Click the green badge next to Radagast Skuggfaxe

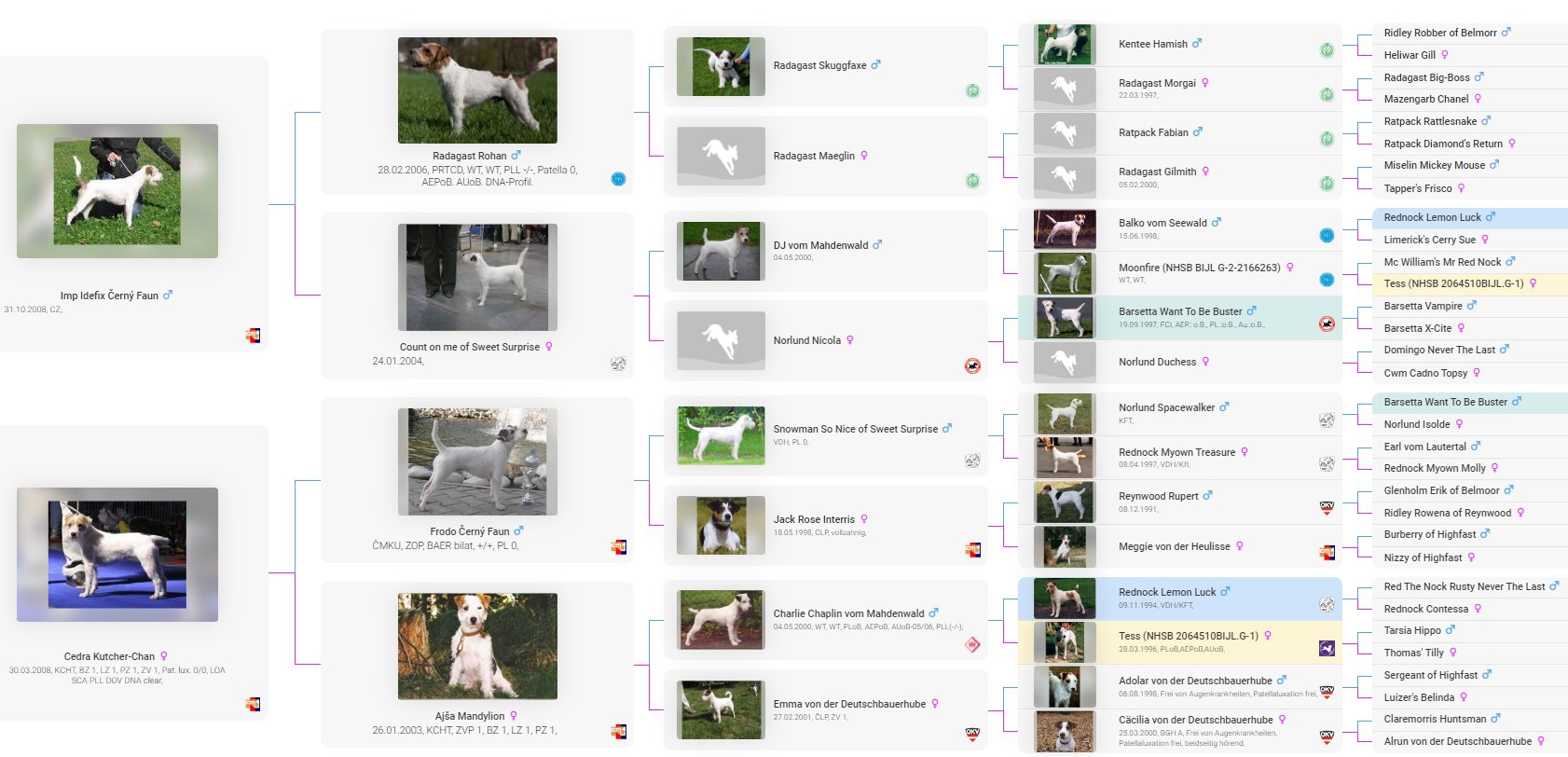tap(972, 91)
